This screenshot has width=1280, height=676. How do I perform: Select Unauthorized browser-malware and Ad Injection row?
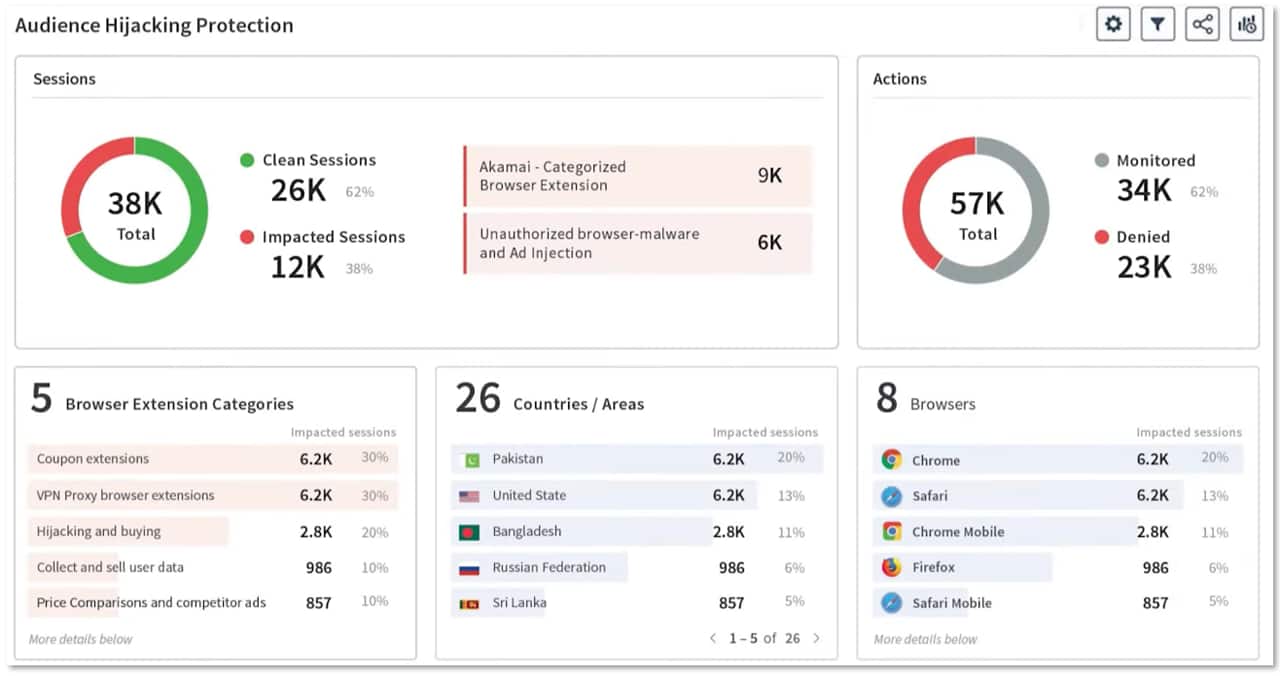click(638, 243)
